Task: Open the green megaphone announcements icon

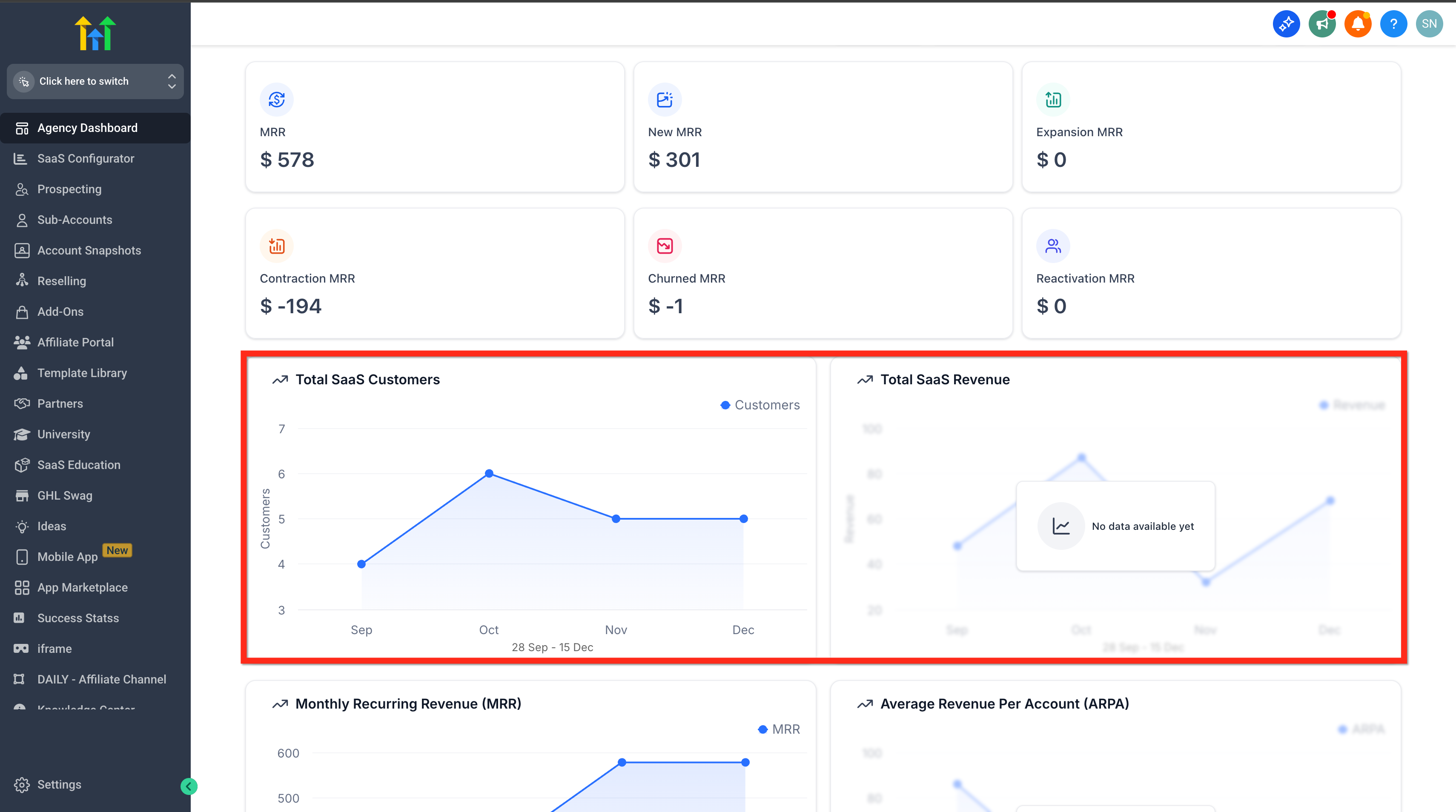Action: point(1322,24)
